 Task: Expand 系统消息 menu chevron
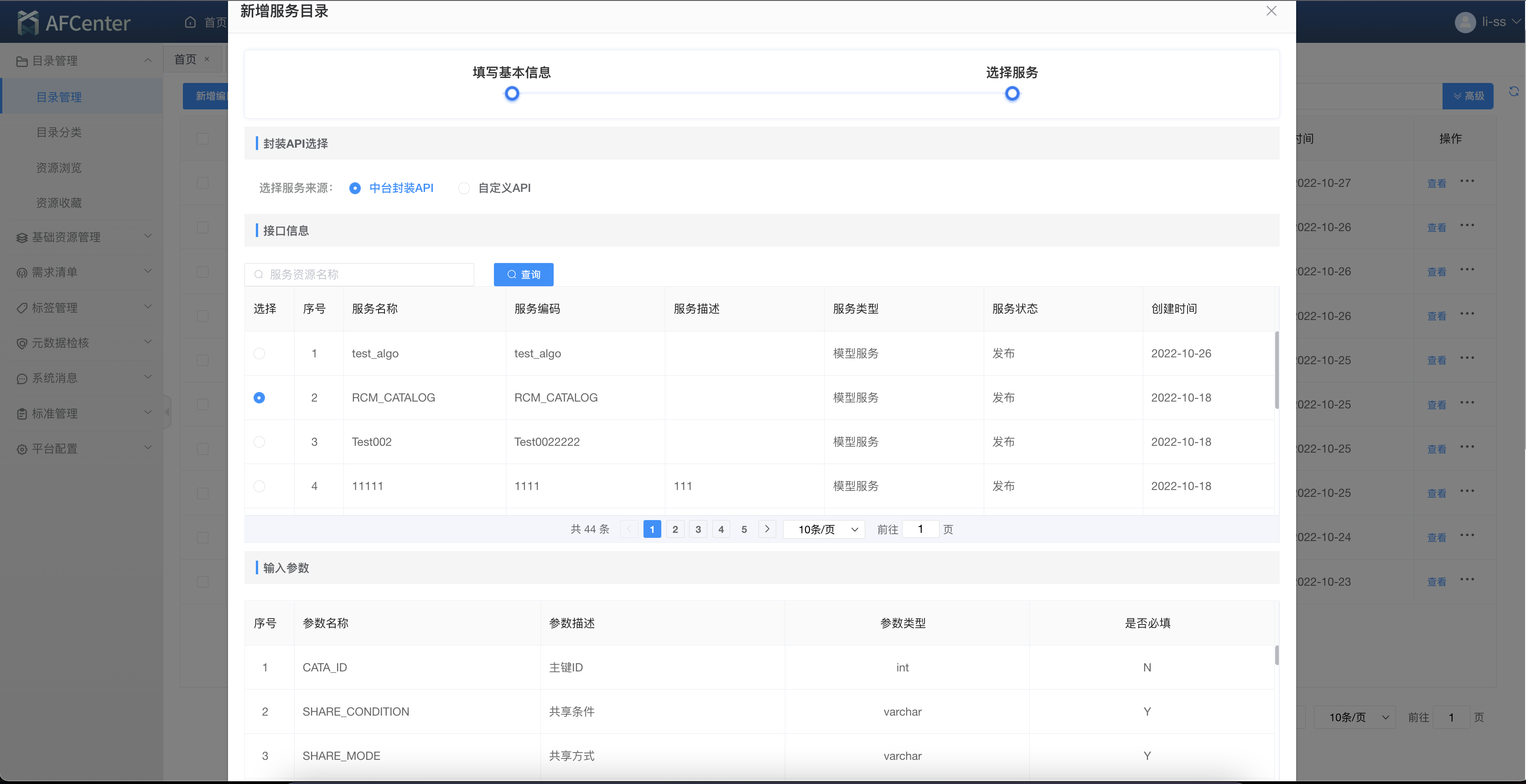click(148, 377)
